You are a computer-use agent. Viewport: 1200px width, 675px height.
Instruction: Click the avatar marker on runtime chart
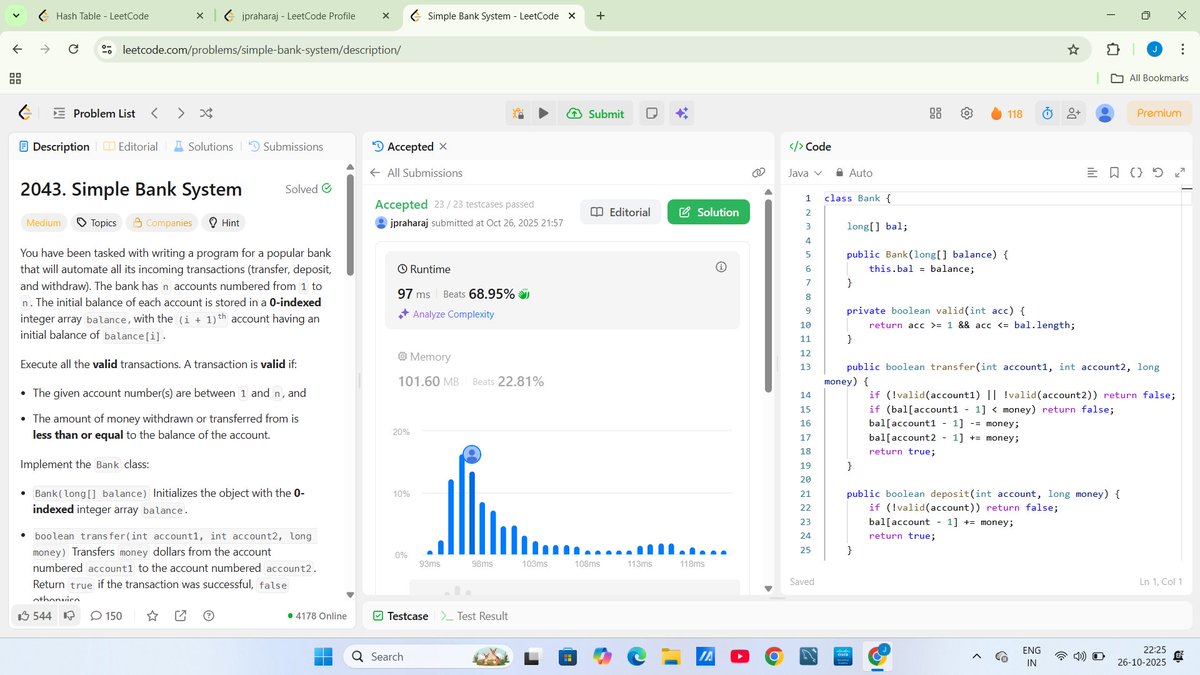click(x=472, y=454)
